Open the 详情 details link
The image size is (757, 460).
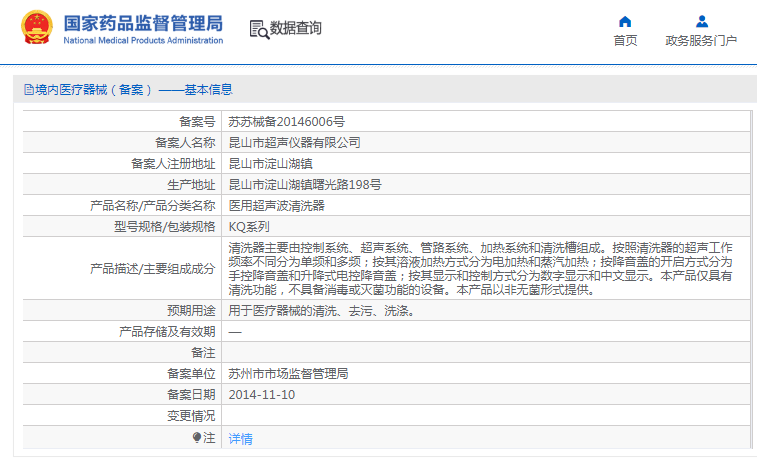[x=240, y=438]
